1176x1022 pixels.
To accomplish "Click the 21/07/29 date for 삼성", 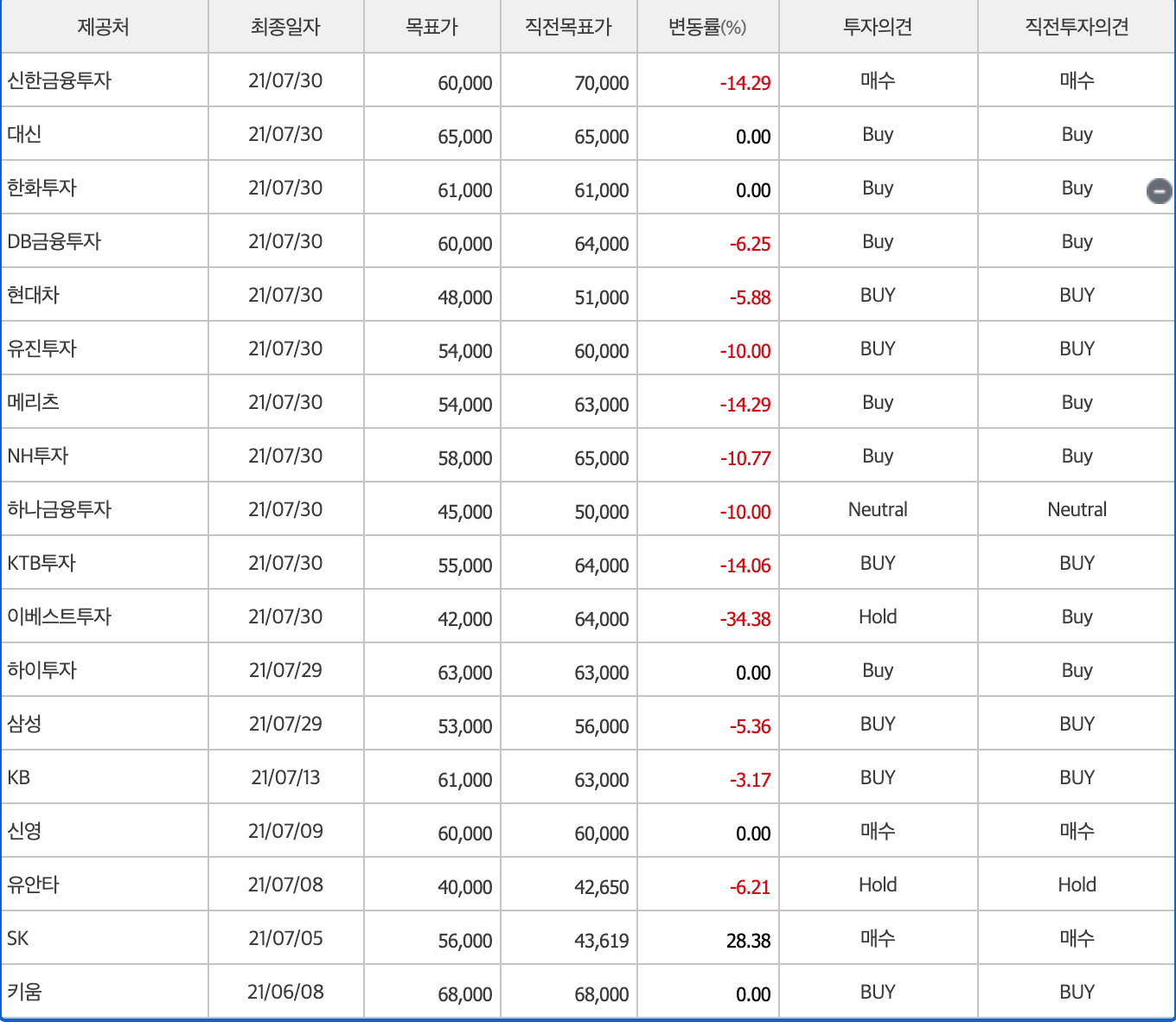I will point(285,724).
